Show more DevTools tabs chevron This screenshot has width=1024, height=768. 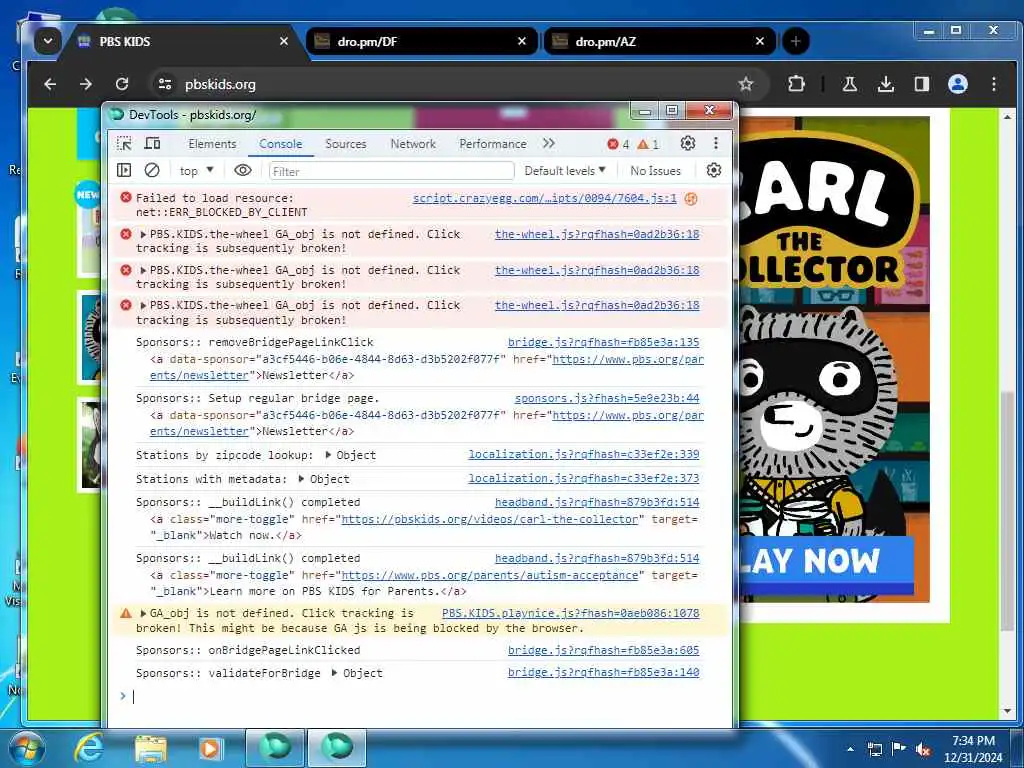click(549, 144)
